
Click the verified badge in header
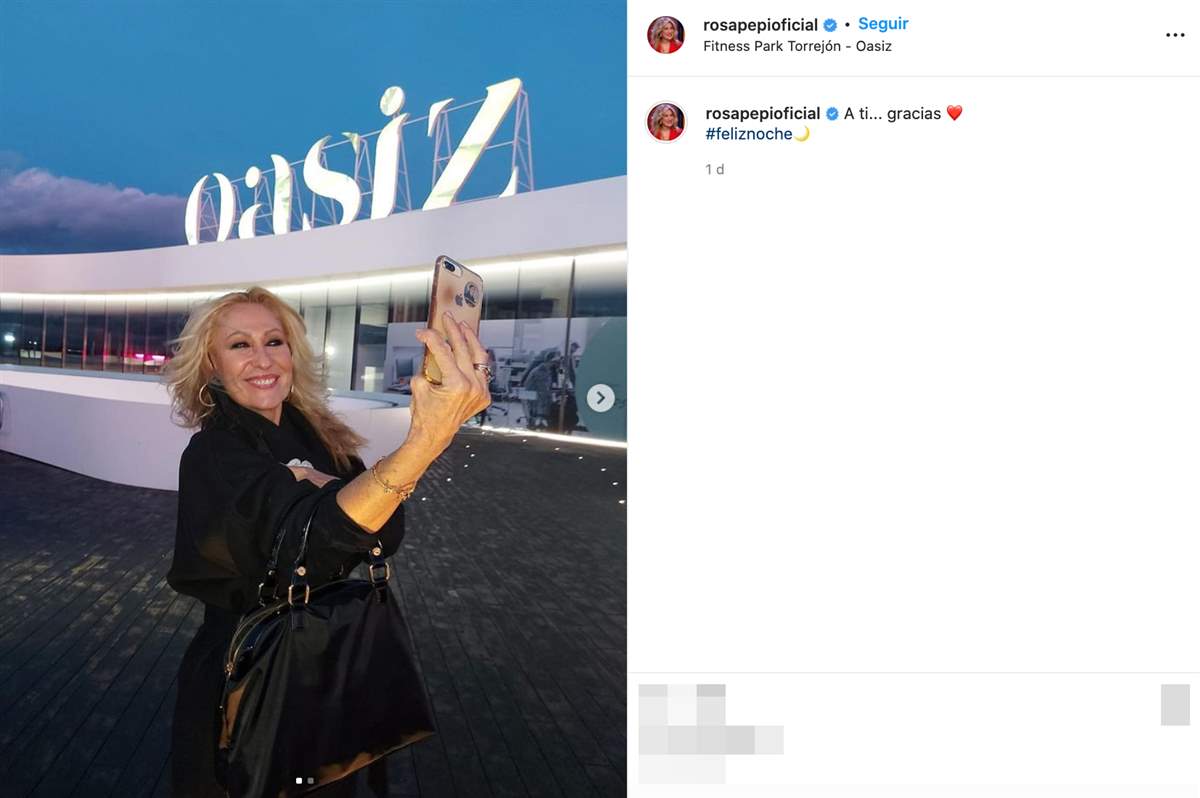(x=830, y=25)
